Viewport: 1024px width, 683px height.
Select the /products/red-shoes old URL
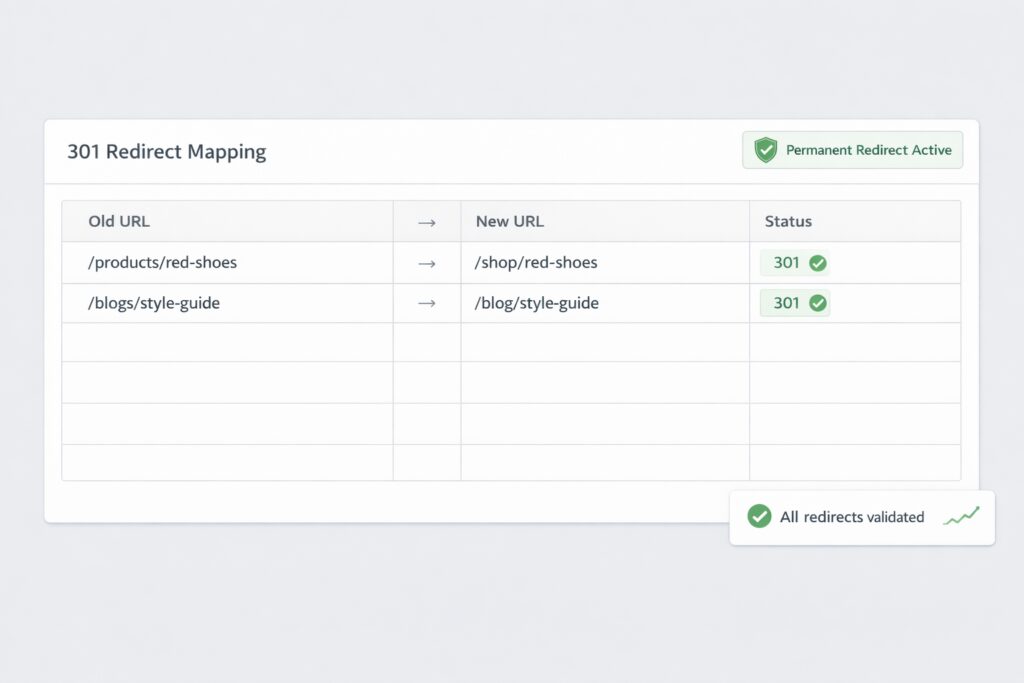[163, 262]
